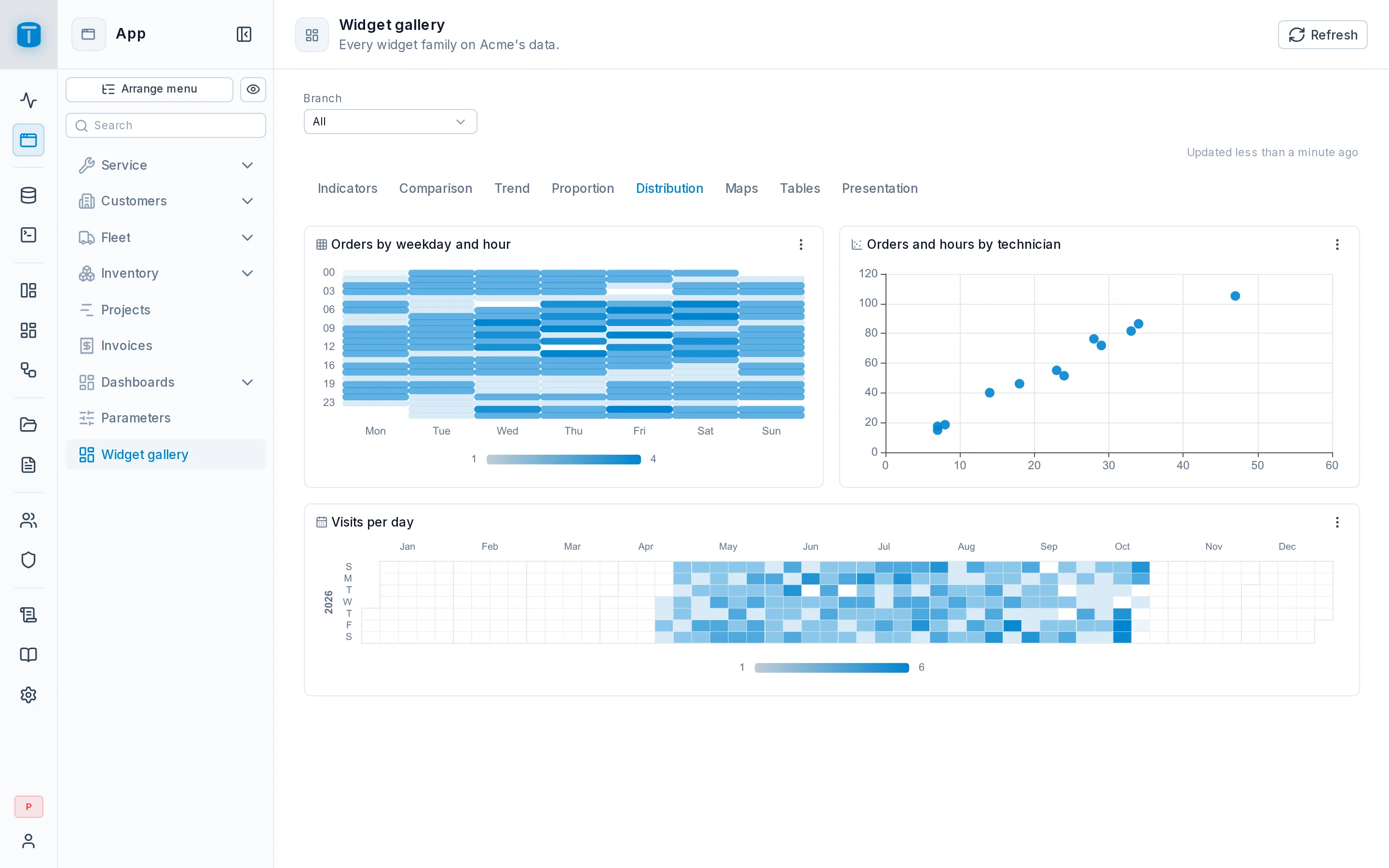Viewport: 1389px width, 868px height.
Task: Click the open book docs icon
Action: coord(28,654)
